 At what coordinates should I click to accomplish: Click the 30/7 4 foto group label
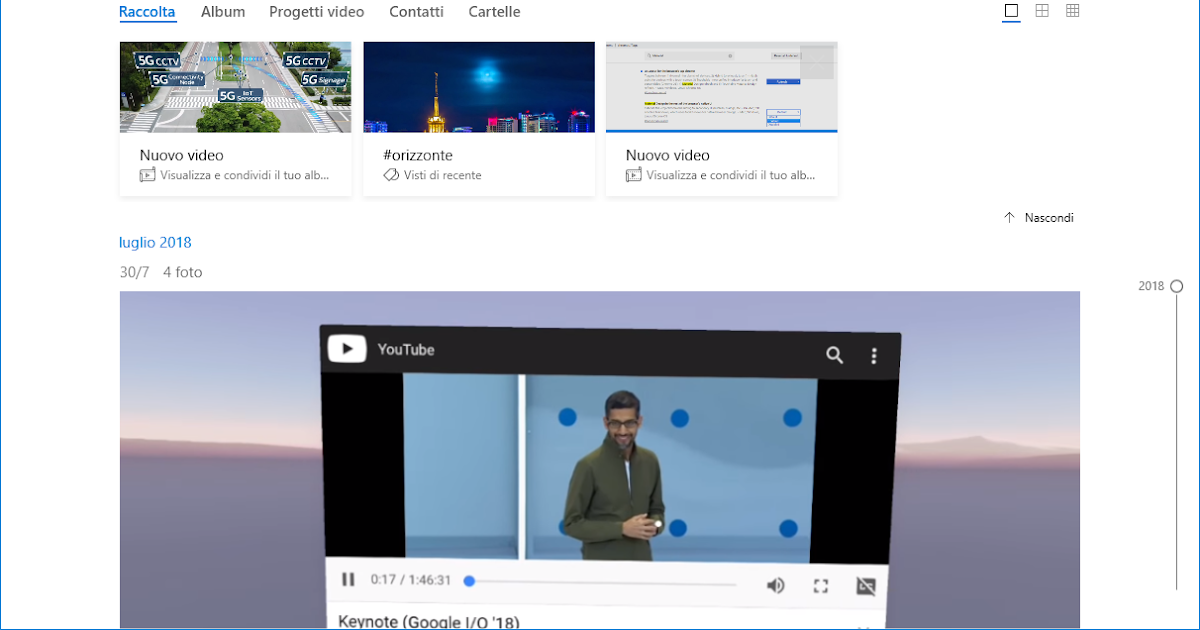tap(161, 271)
